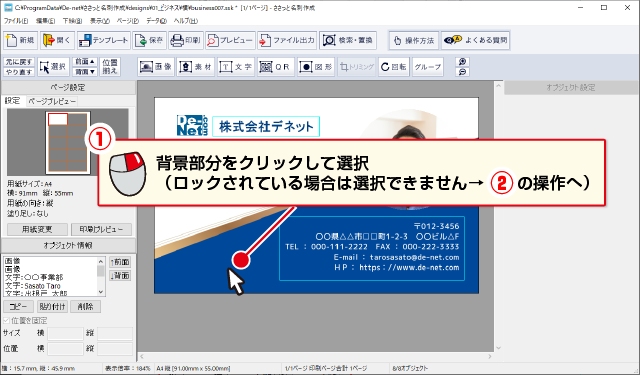Add a shape with 図形 tool
Viewport: 641px width, 375px height.
point(316,67)
